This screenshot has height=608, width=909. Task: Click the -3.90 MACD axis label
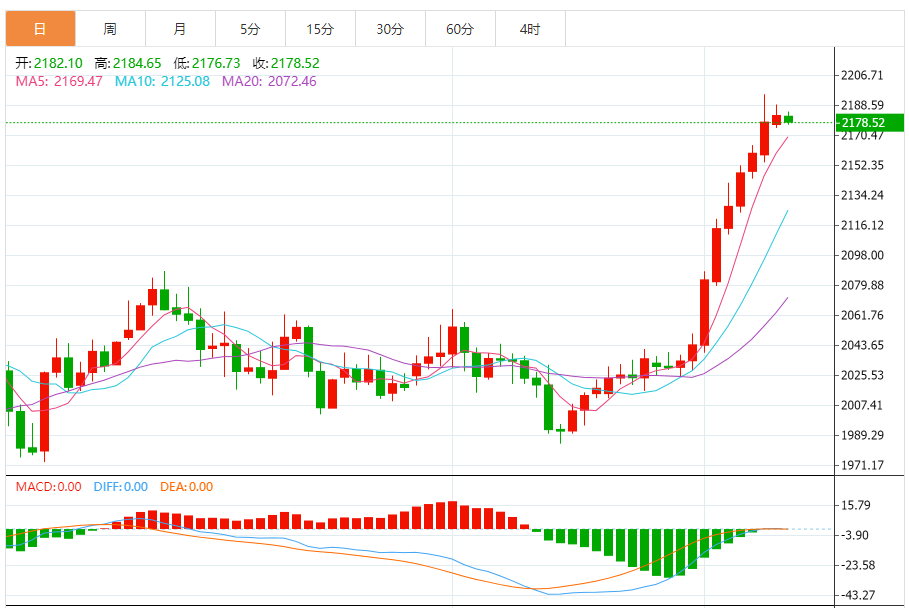click(856, 535)
